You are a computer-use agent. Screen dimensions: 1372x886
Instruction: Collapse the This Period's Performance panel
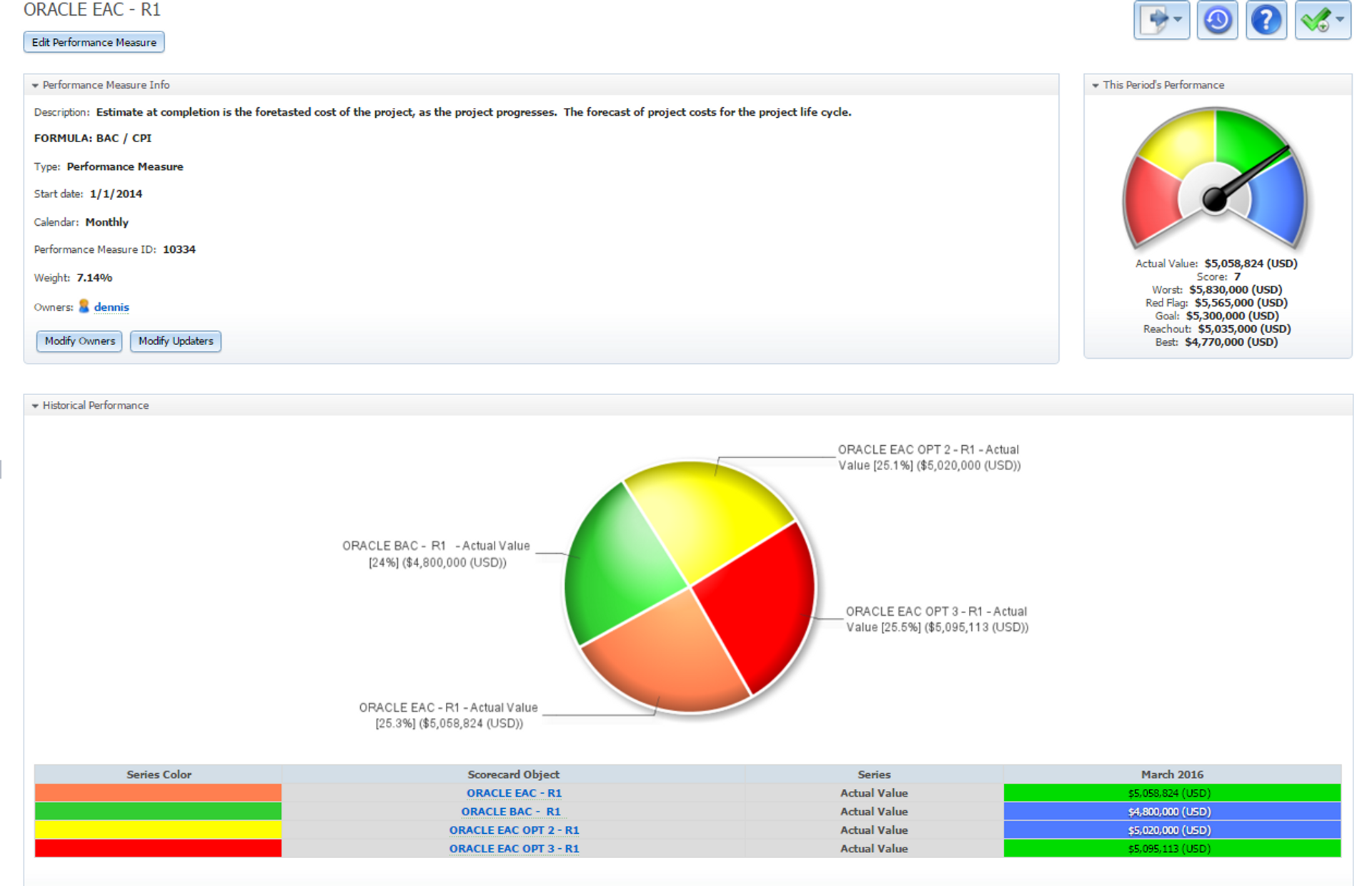tap(1095, 85)
